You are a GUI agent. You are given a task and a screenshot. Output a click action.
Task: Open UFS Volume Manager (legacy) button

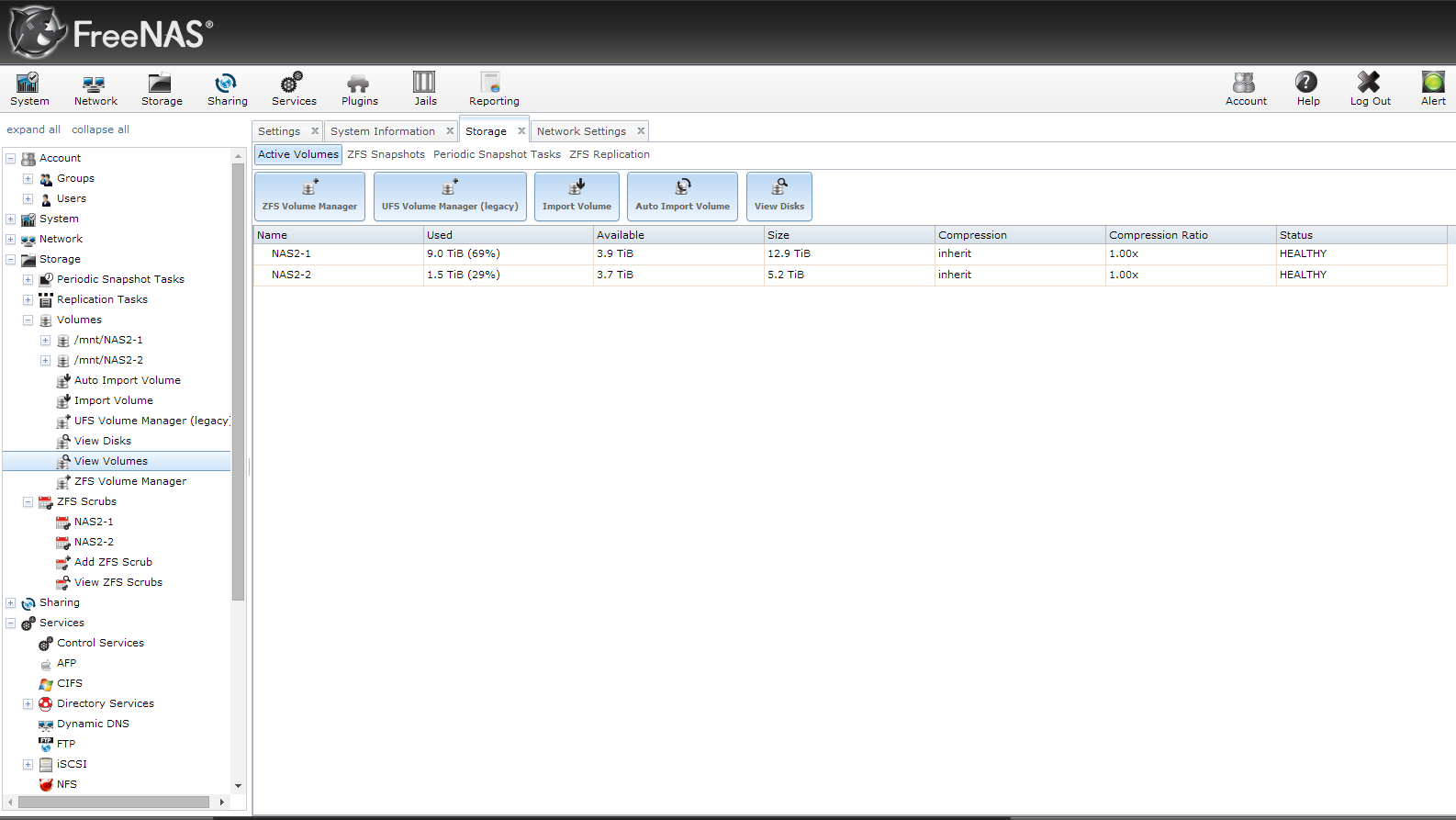[450, 197]
